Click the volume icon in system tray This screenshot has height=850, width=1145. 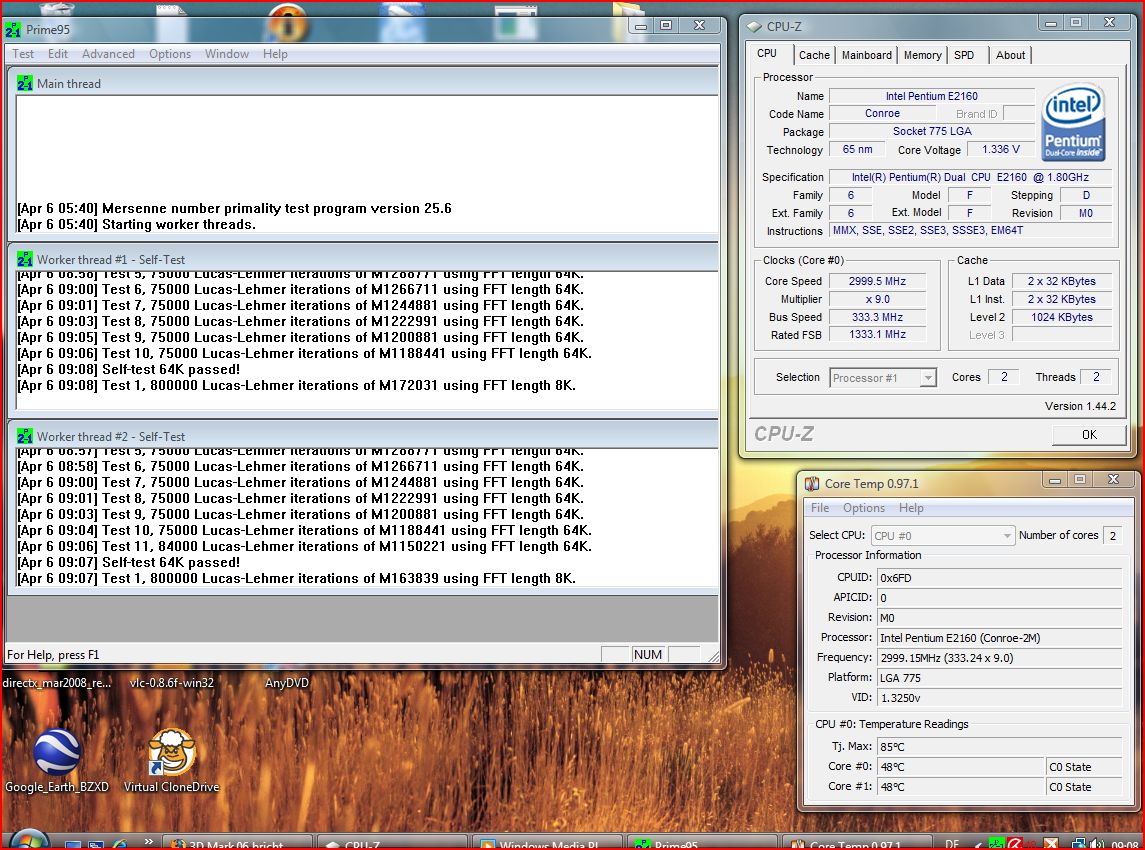(1097, 843)
